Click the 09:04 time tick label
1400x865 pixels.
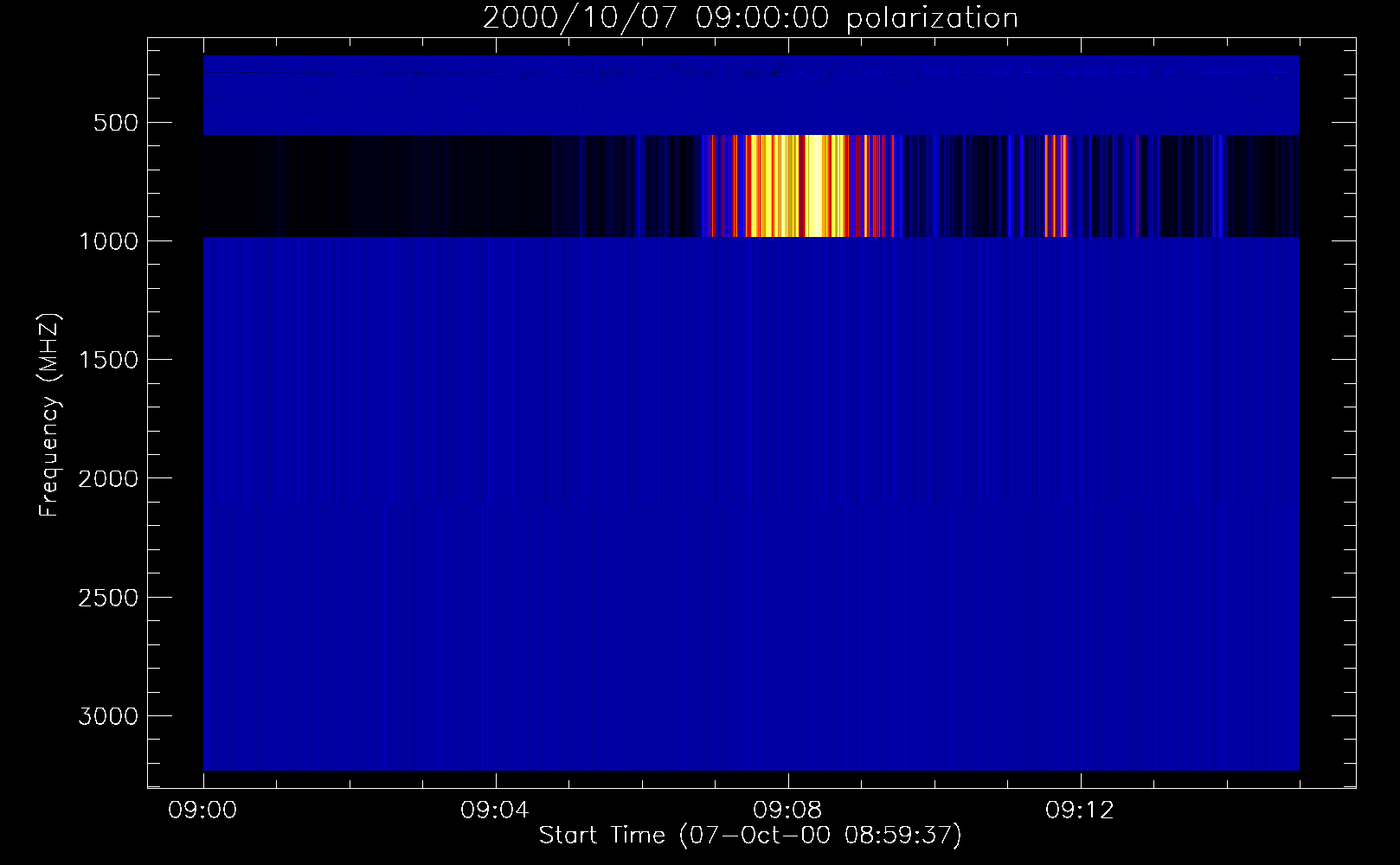point(495,811)
